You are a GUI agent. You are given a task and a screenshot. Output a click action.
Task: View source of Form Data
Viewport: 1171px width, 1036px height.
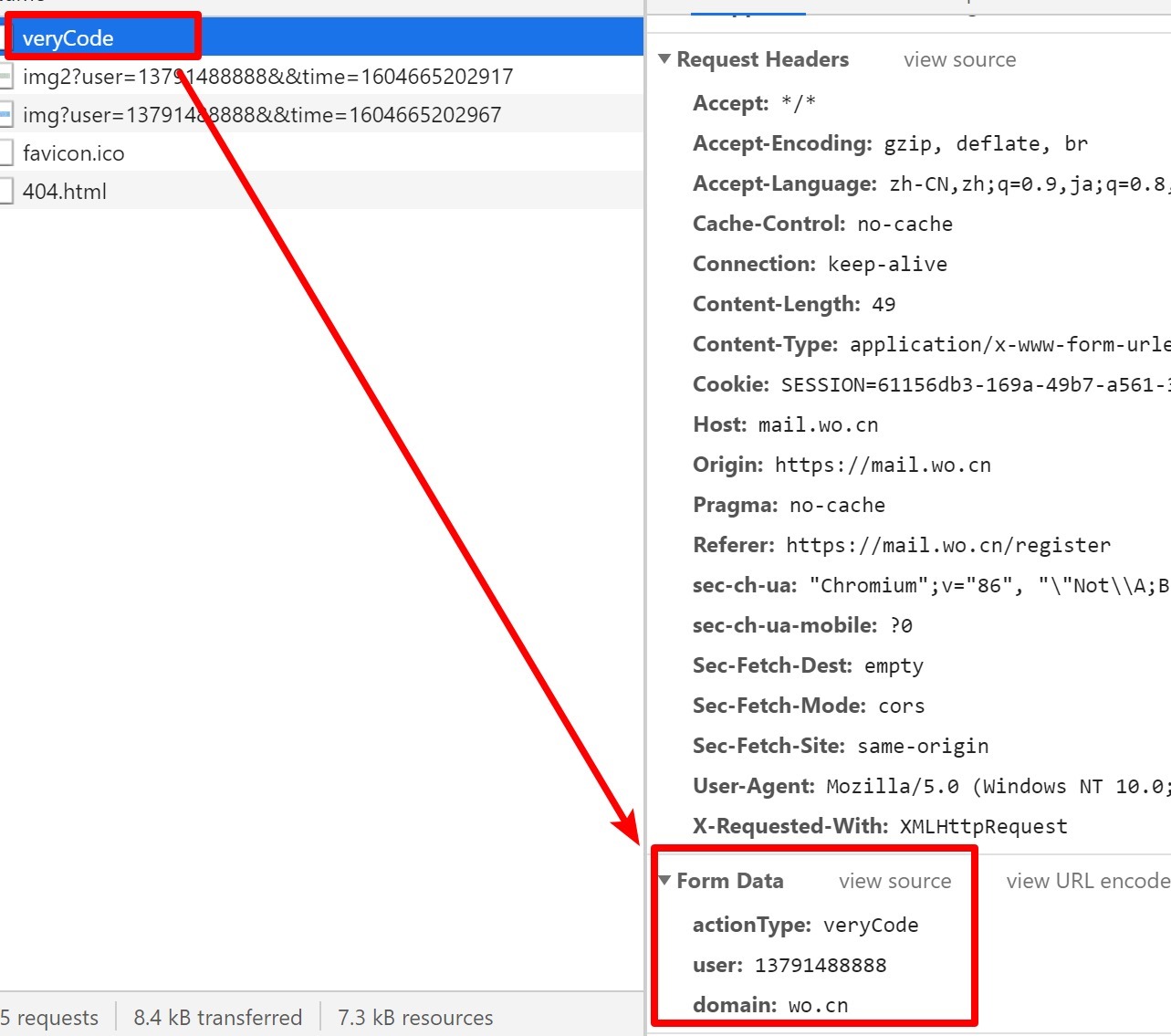point(894,881)
